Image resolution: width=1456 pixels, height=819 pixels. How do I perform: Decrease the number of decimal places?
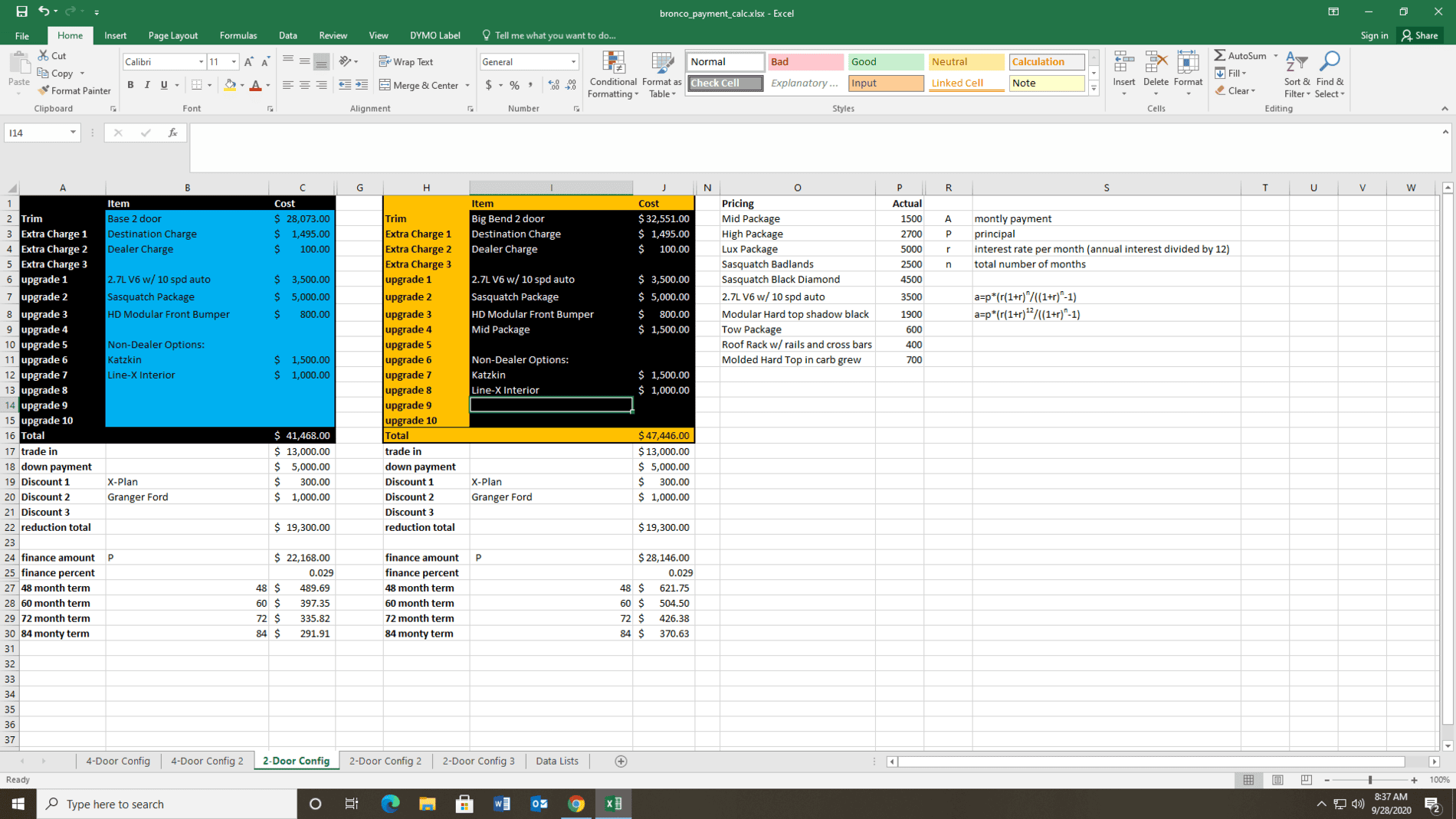pyautogui.click(x=571, y=85)
